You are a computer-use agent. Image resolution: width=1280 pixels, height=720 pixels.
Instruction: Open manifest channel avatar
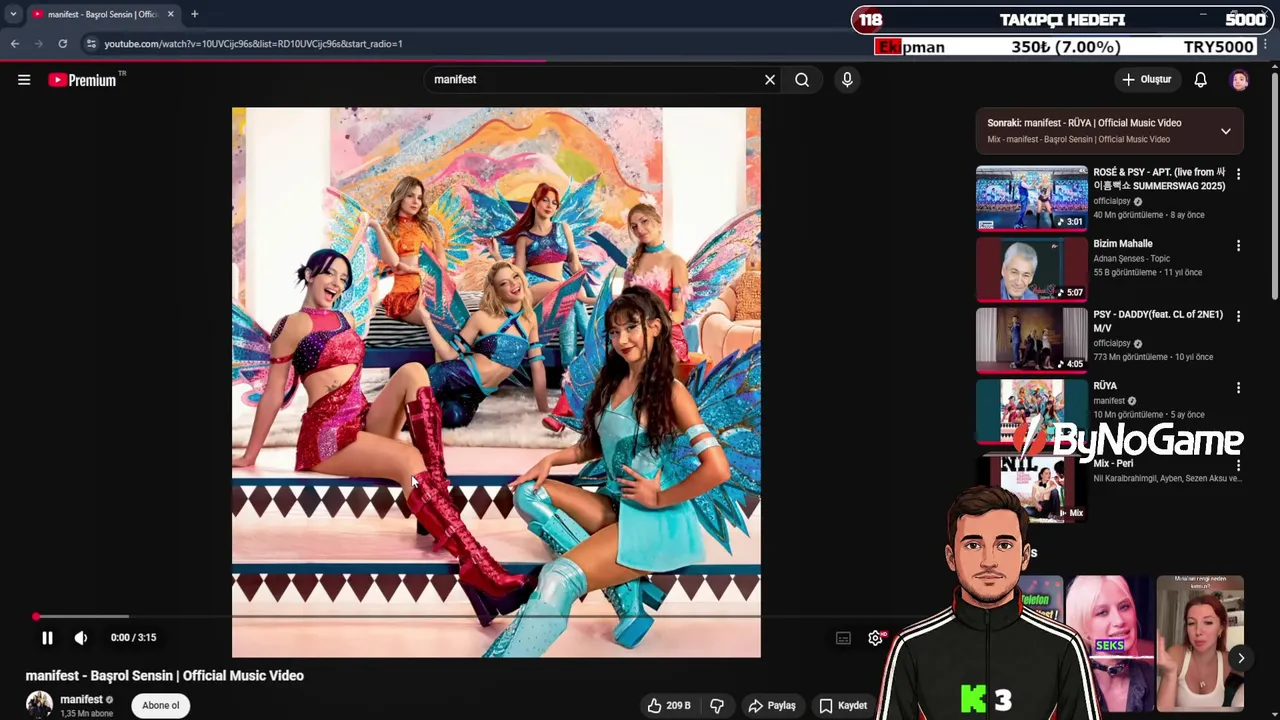(x=39, y=704)
